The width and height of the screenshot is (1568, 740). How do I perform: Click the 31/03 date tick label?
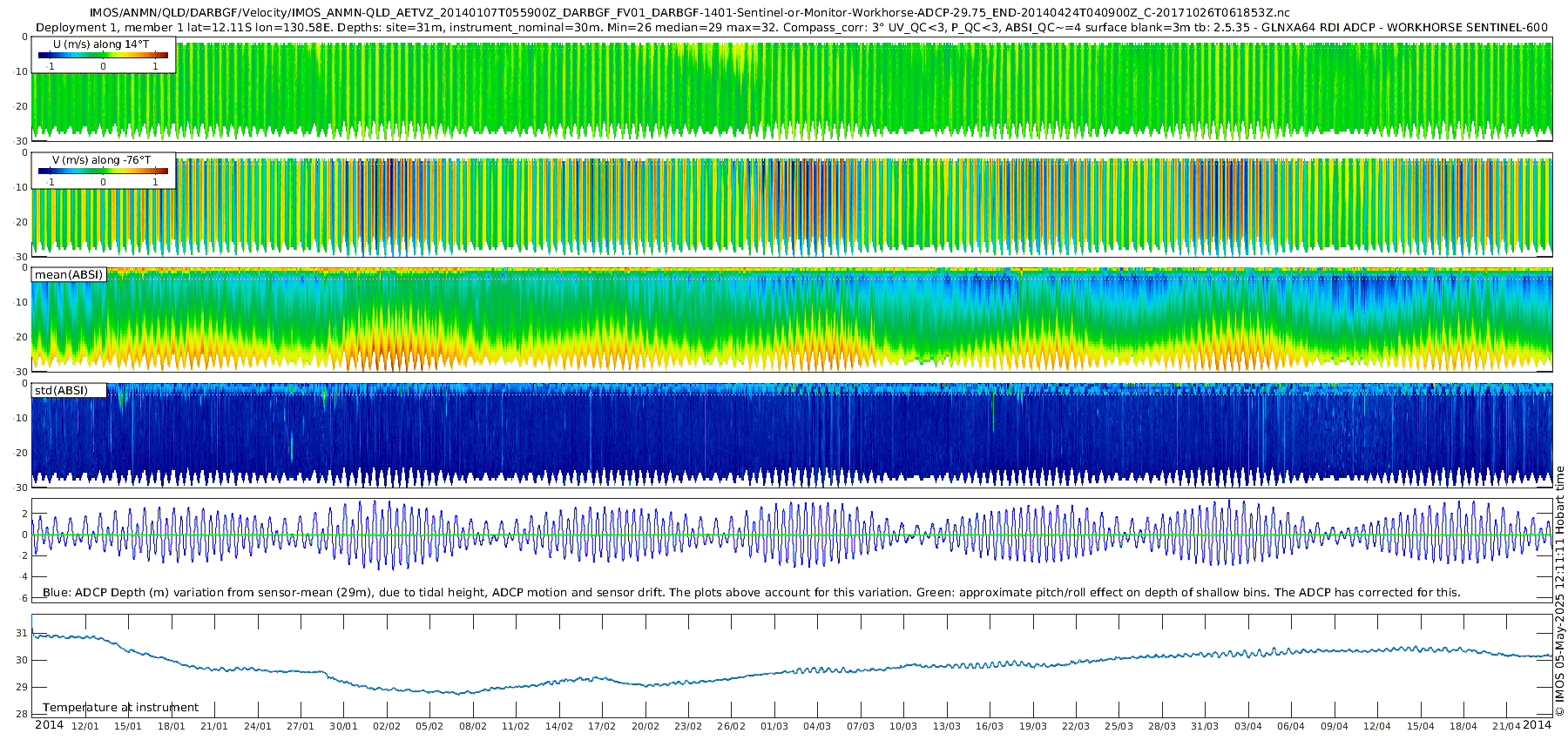click(x=1205, y=726)
